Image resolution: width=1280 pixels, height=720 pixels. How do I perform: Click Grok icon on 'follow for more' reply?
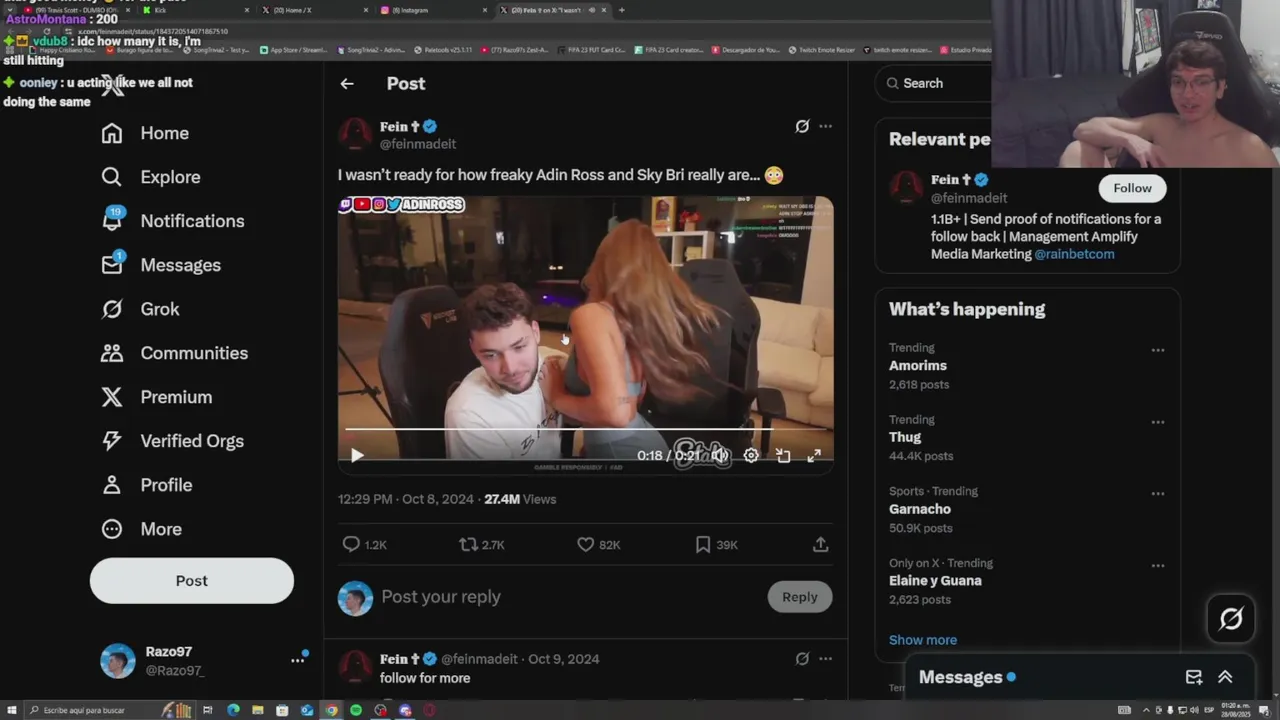click(802, 659)
